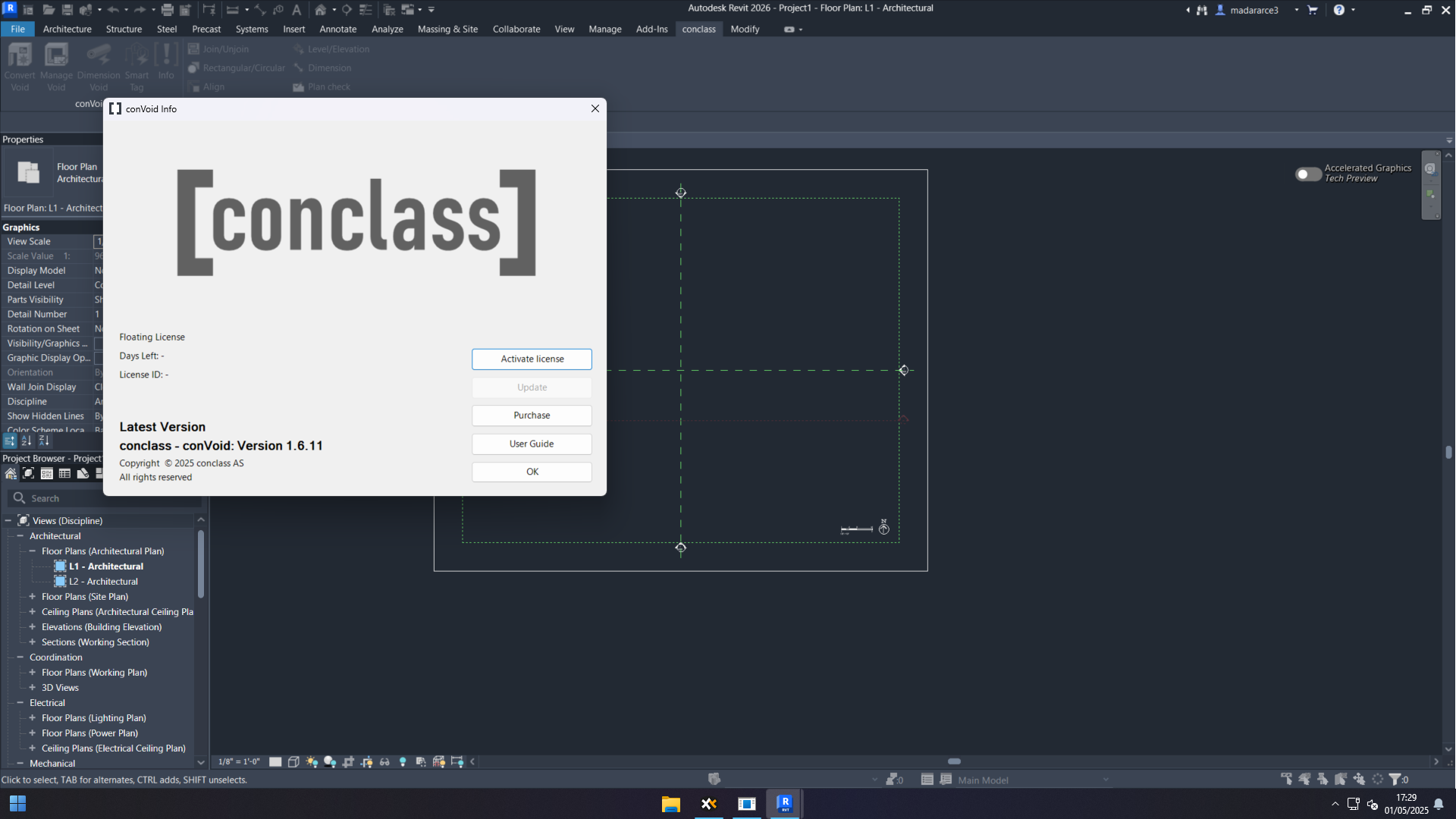Switch to the Modify ribbon tab
The height and width of the screenshot is (819, 1456).
point(745,29)
